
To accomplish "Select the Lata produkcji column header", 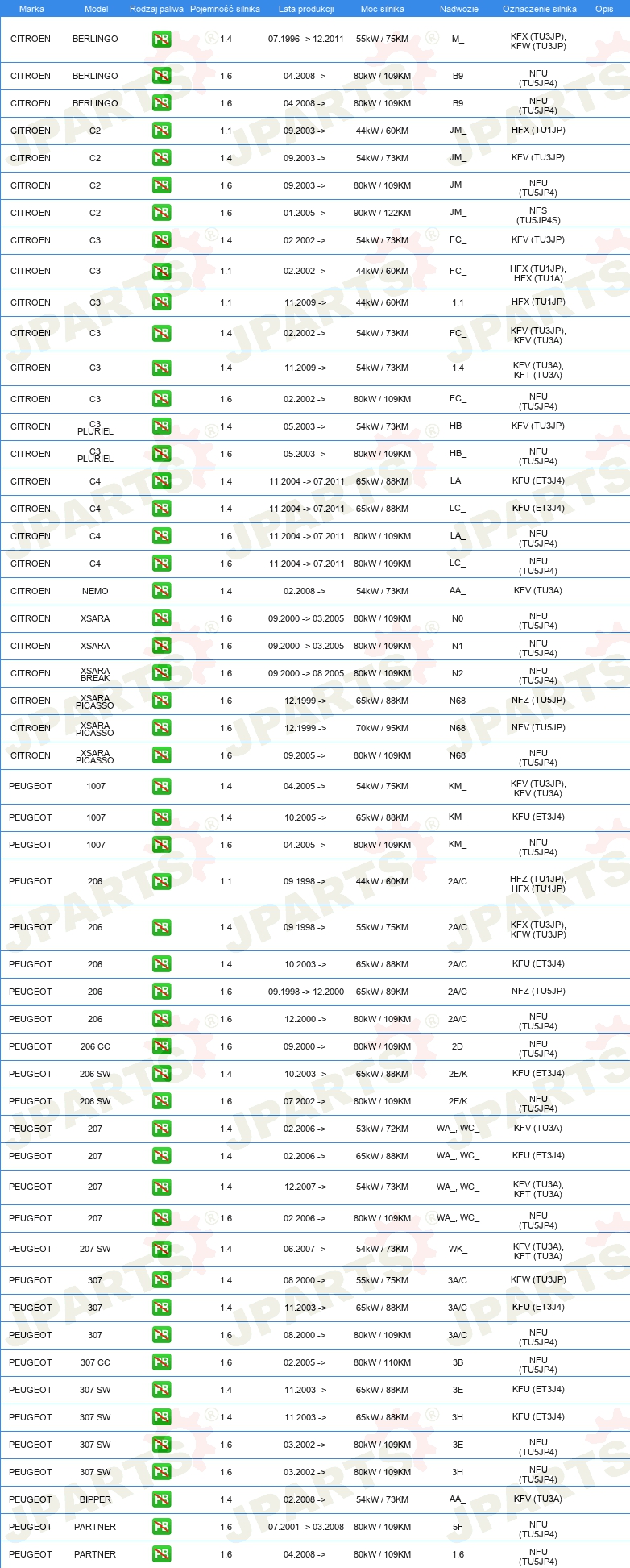I will pyautogui.click(x=306, y=9).
